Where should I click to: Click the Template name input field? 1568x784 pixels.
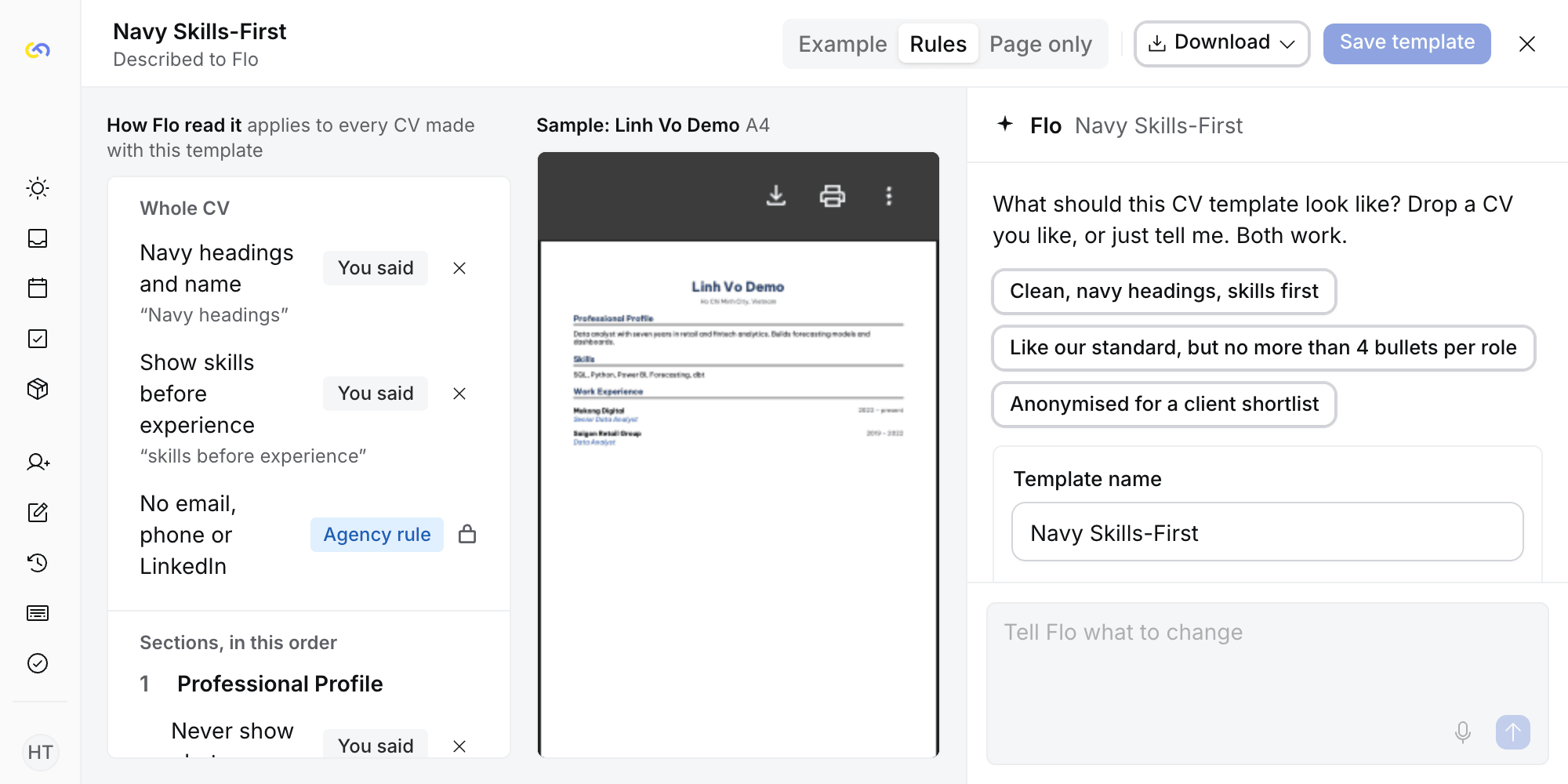[x=1268, y=532]
